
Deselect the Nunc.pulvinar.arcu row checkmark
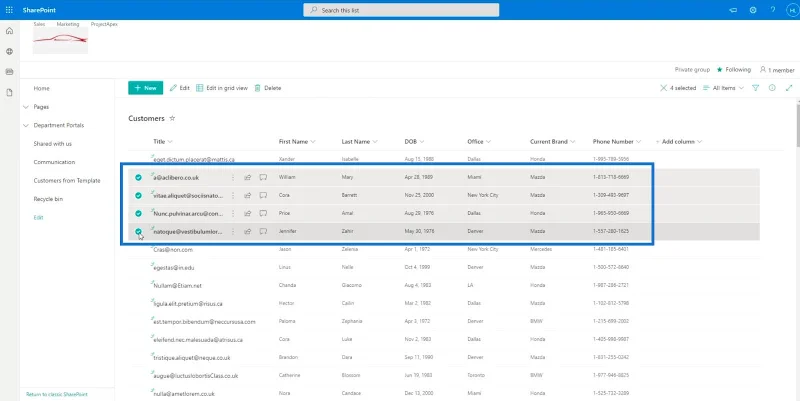click(138, 213)
